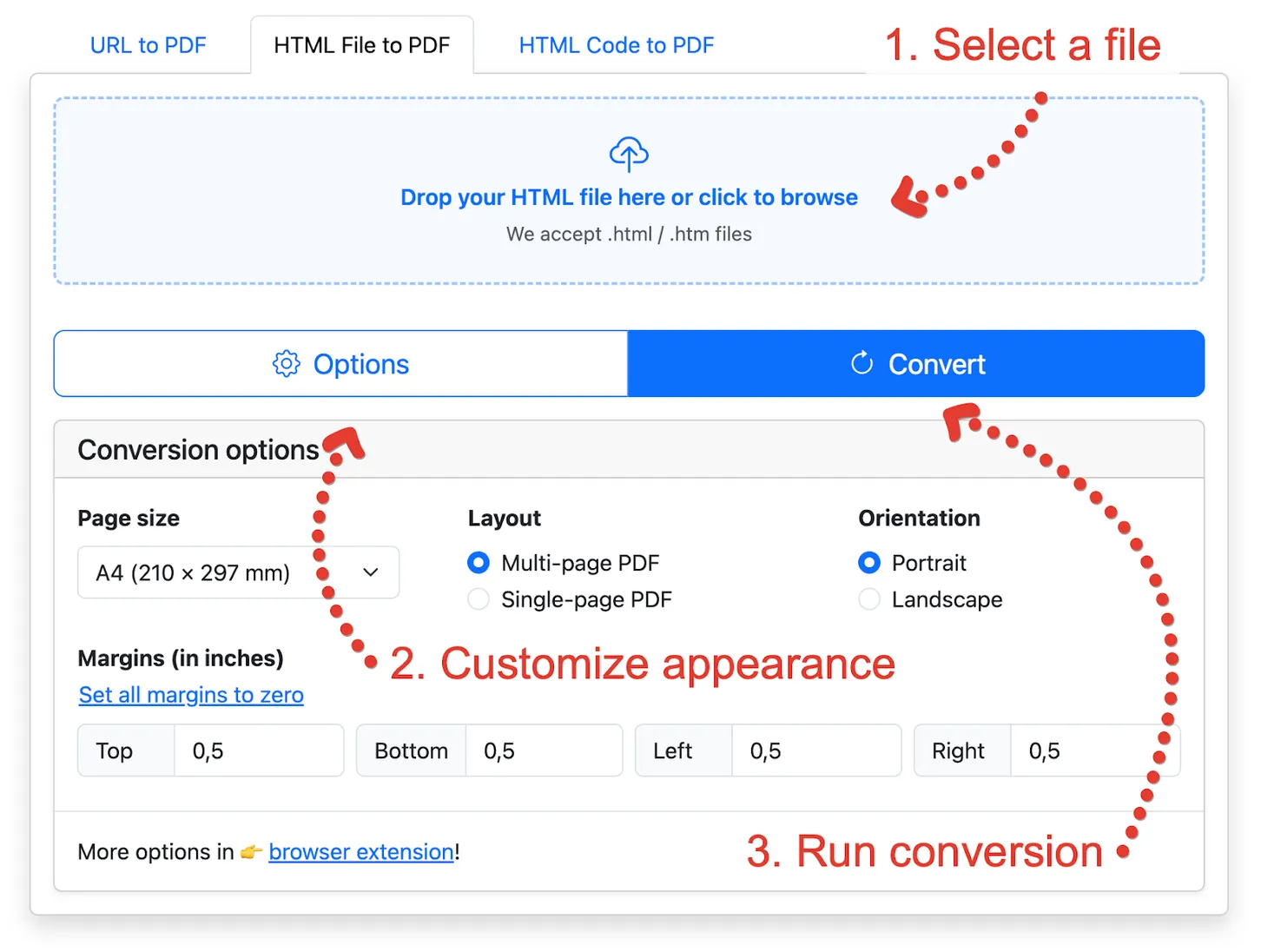Select the Single-page PDF layout
Image resolution: width=1261 pixels, height=952 pixels.
tap(479, 599)
